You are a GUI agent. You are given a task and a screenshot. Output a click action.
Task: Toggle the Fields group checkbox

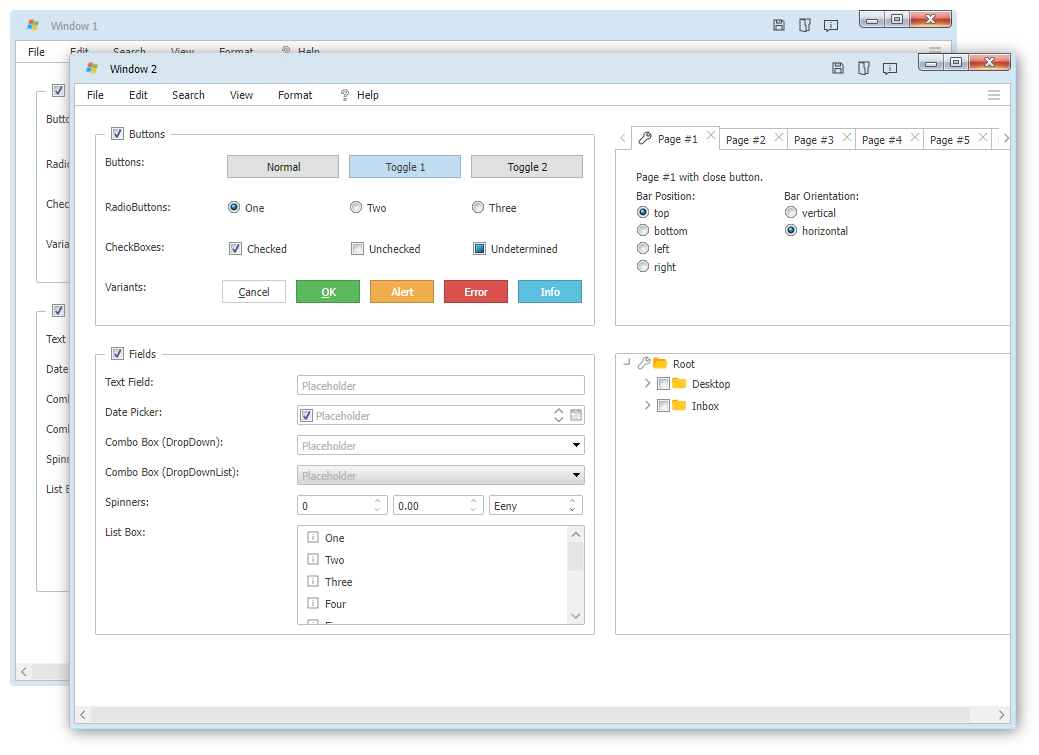[117, 353]
